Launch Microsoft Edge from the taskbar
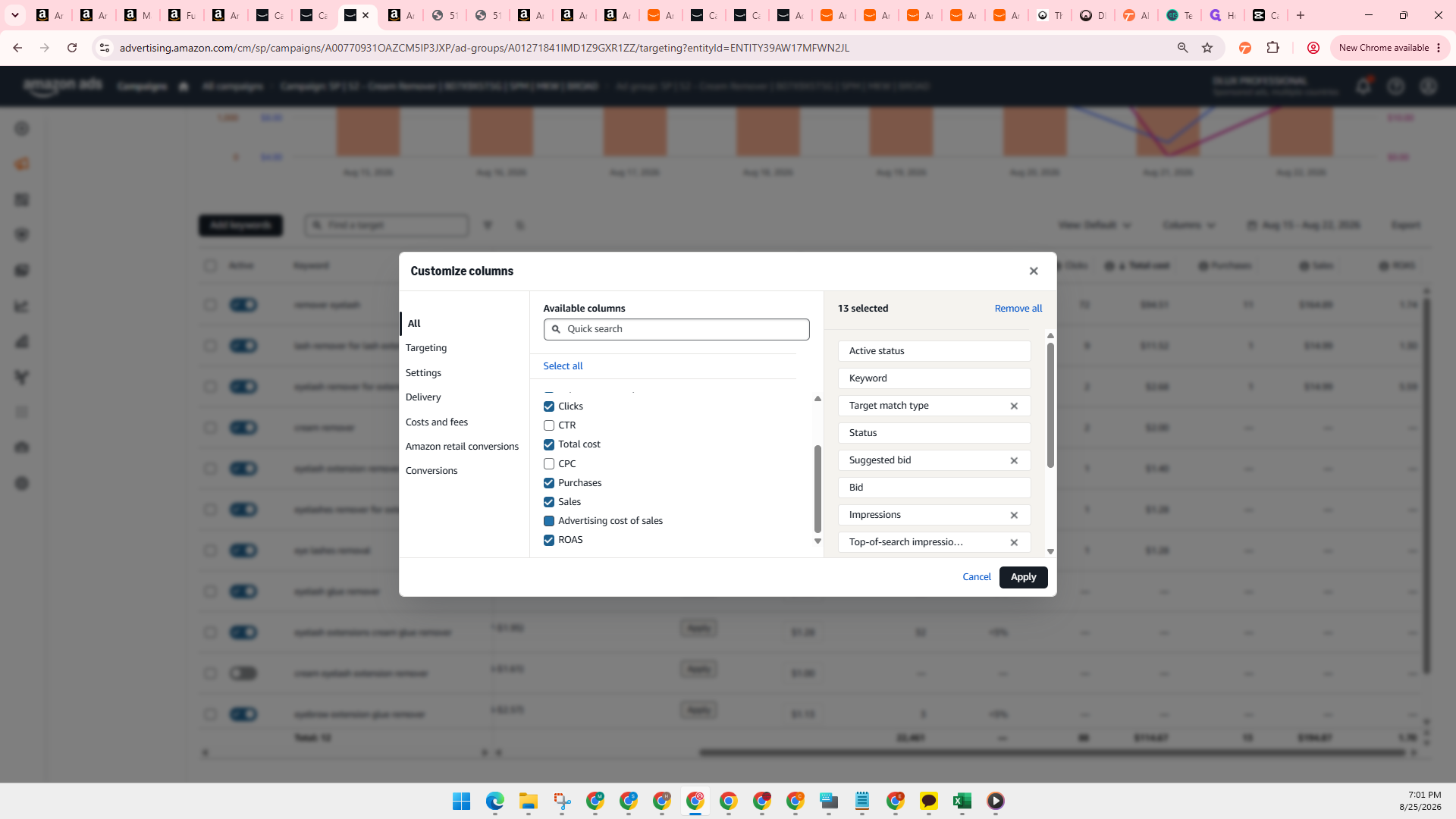 pos(494,801)
